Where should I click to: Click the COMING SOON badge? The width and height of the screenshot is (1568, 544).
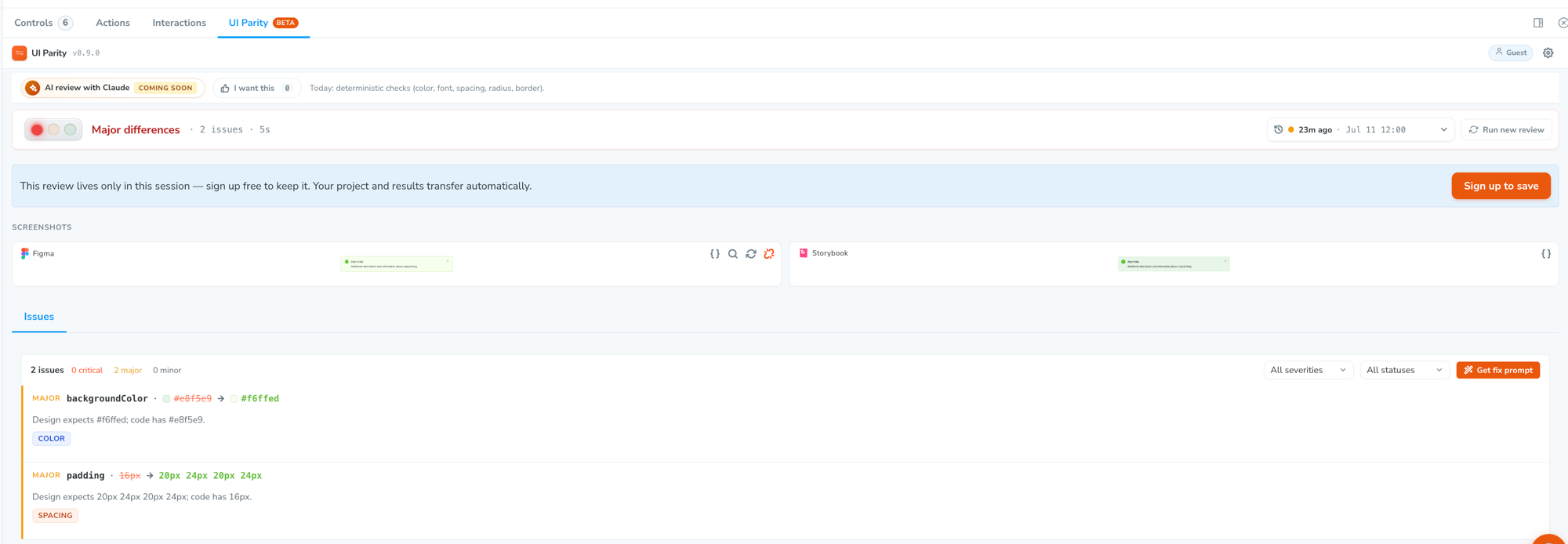[165, 88]
